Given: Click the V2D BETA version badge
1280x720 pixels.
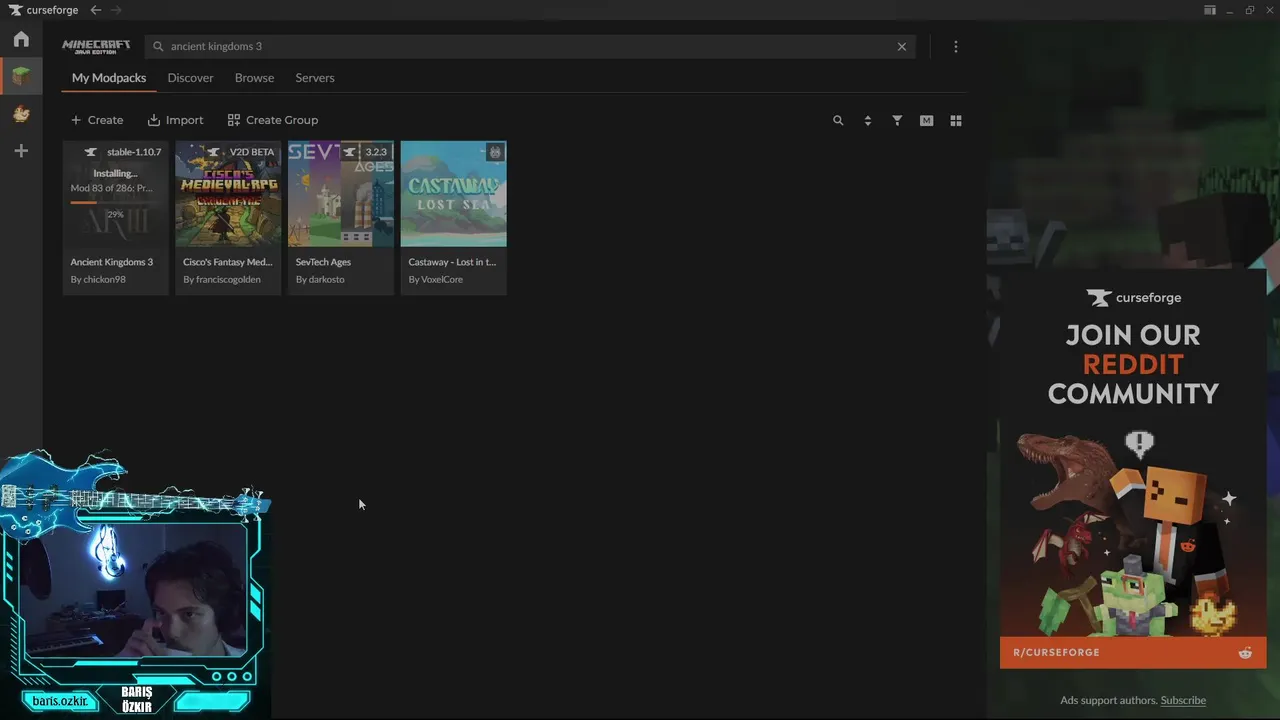Looking at the screenshot, I should pyautogui.click(x=241, y=152).
